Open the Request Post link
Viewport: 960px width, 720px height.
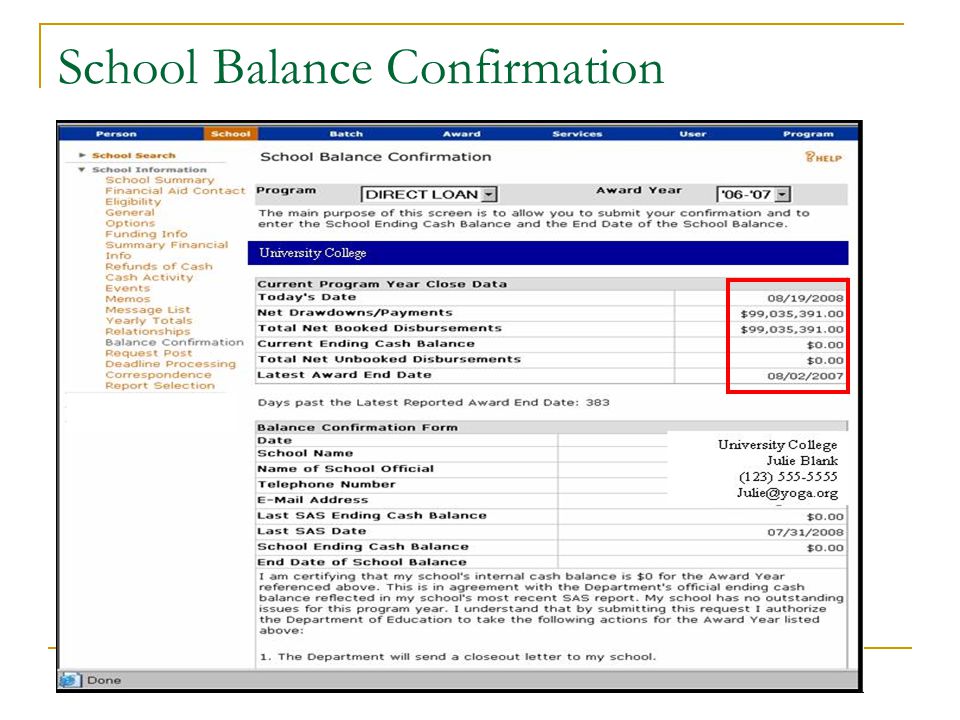[x=148, y=353]
